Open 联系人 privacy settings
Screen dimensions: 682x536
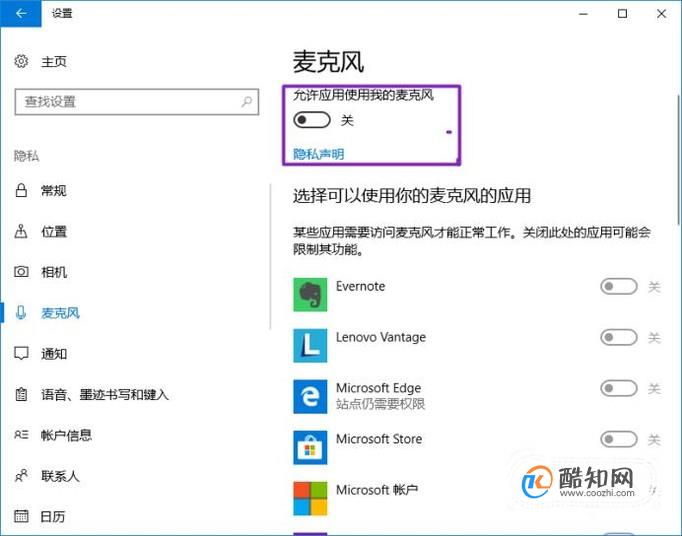60,476
